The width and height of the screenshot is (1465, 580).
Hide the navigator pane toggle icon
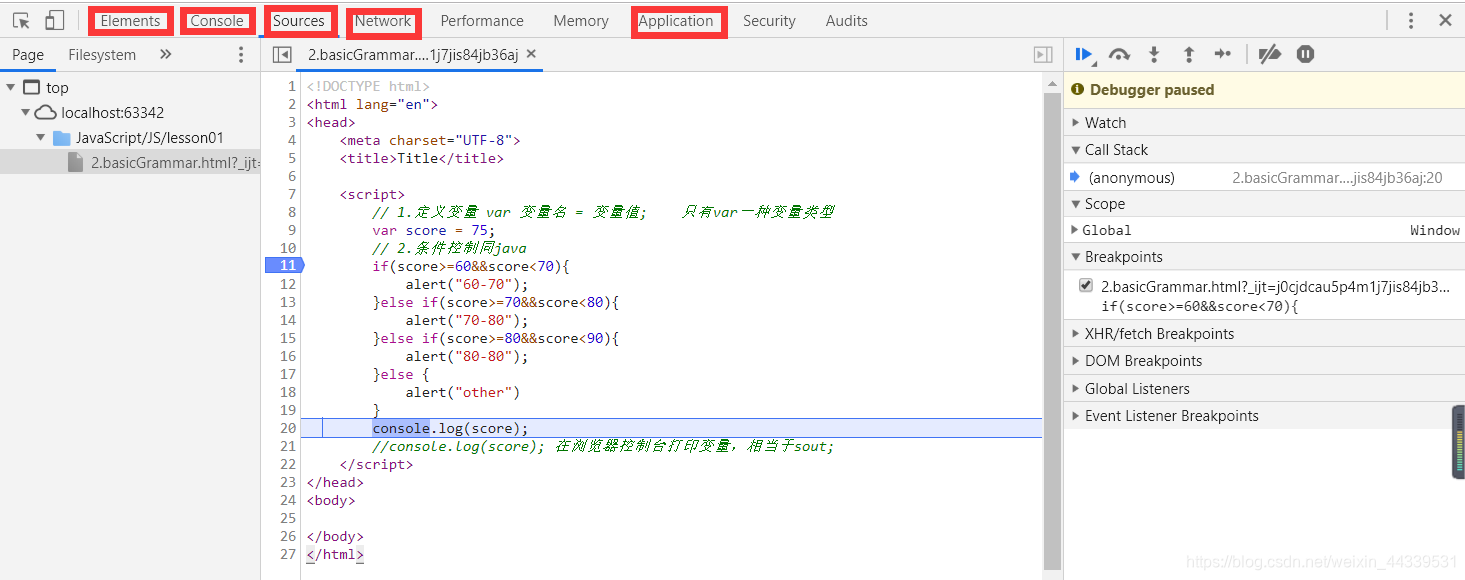282,55
